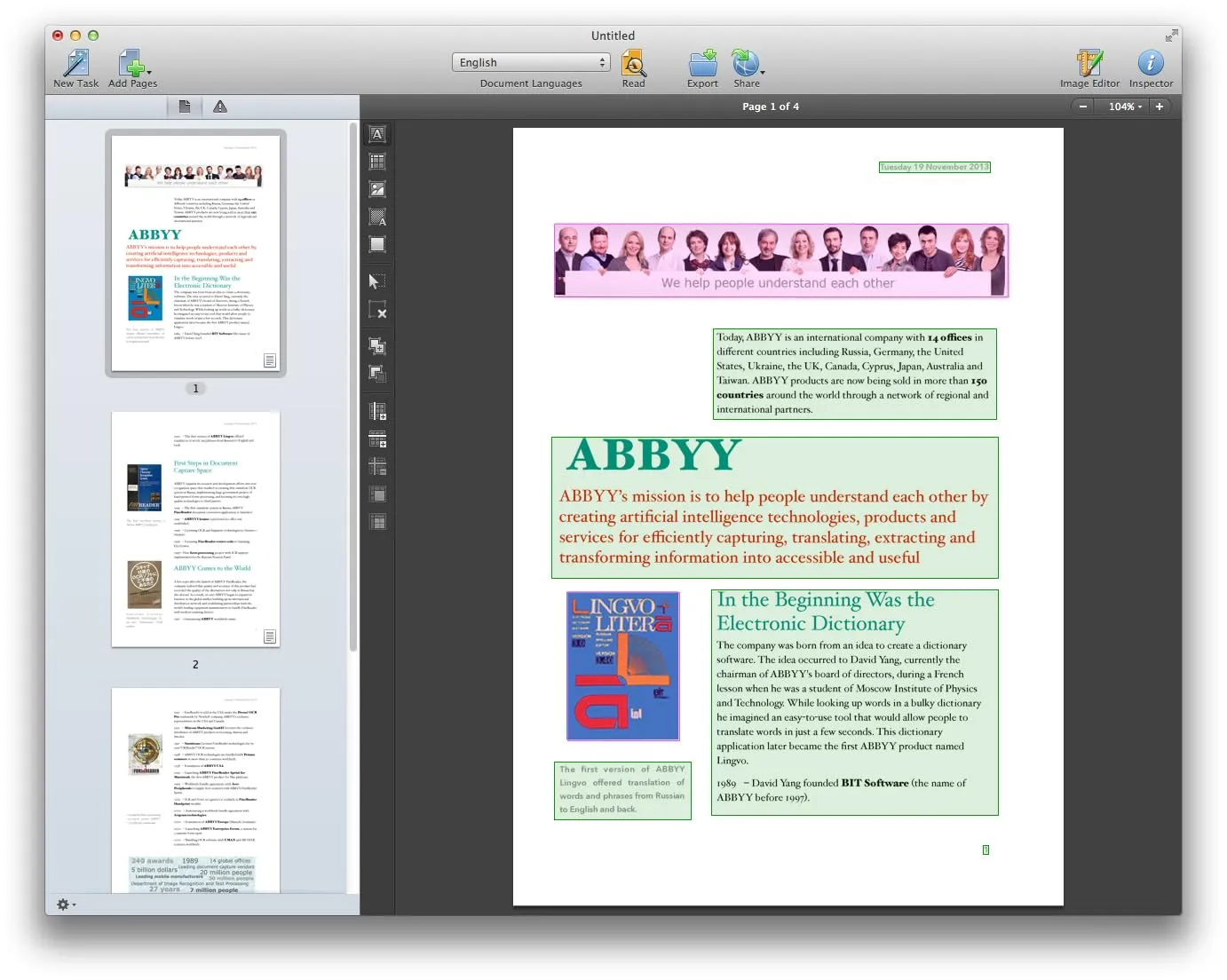Zoom out with the minus button

pyautogui.click(x=1083, y=107)
